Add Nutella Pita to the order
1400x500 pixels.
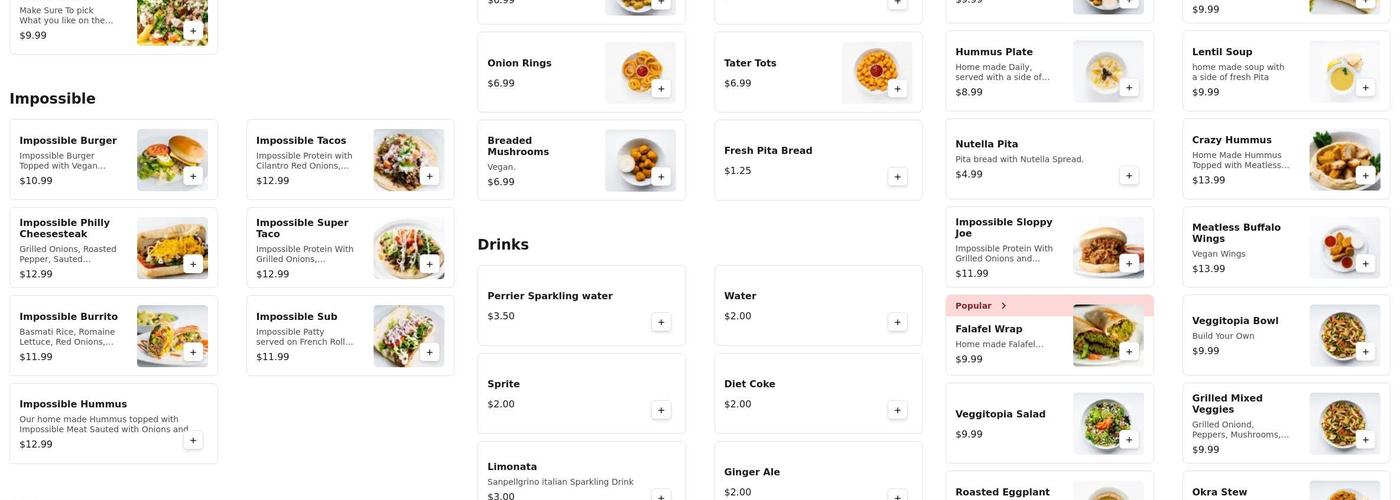tap(1129, 176)
